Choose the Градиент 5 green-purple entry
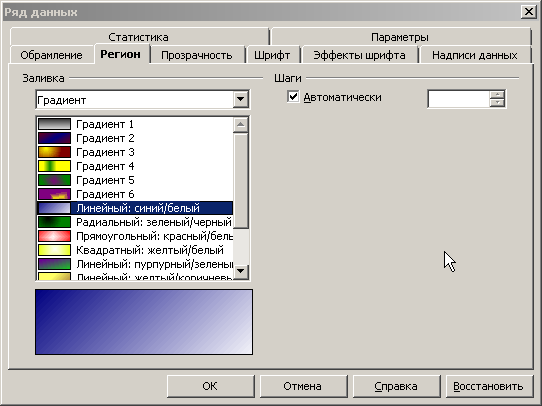Screen dimensions: 542x406 (x=135, y=180)
